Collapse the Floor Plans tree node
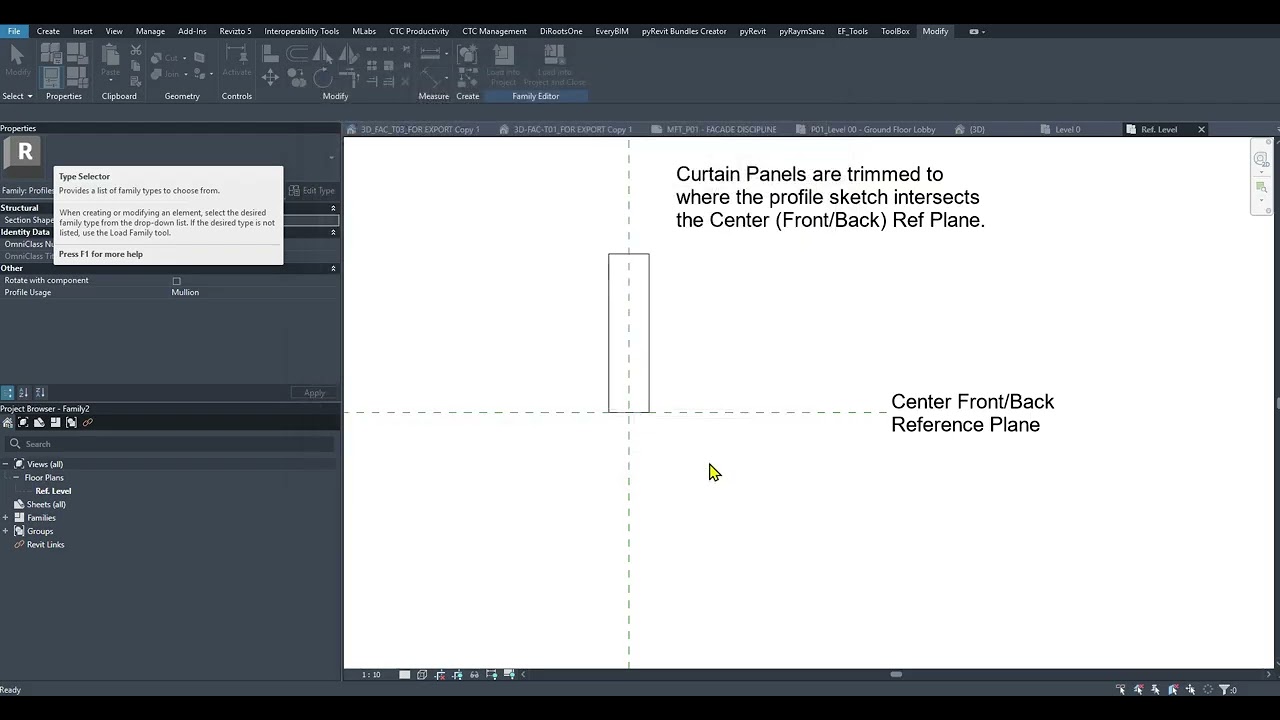1280x720 pixels. point(16,478)
